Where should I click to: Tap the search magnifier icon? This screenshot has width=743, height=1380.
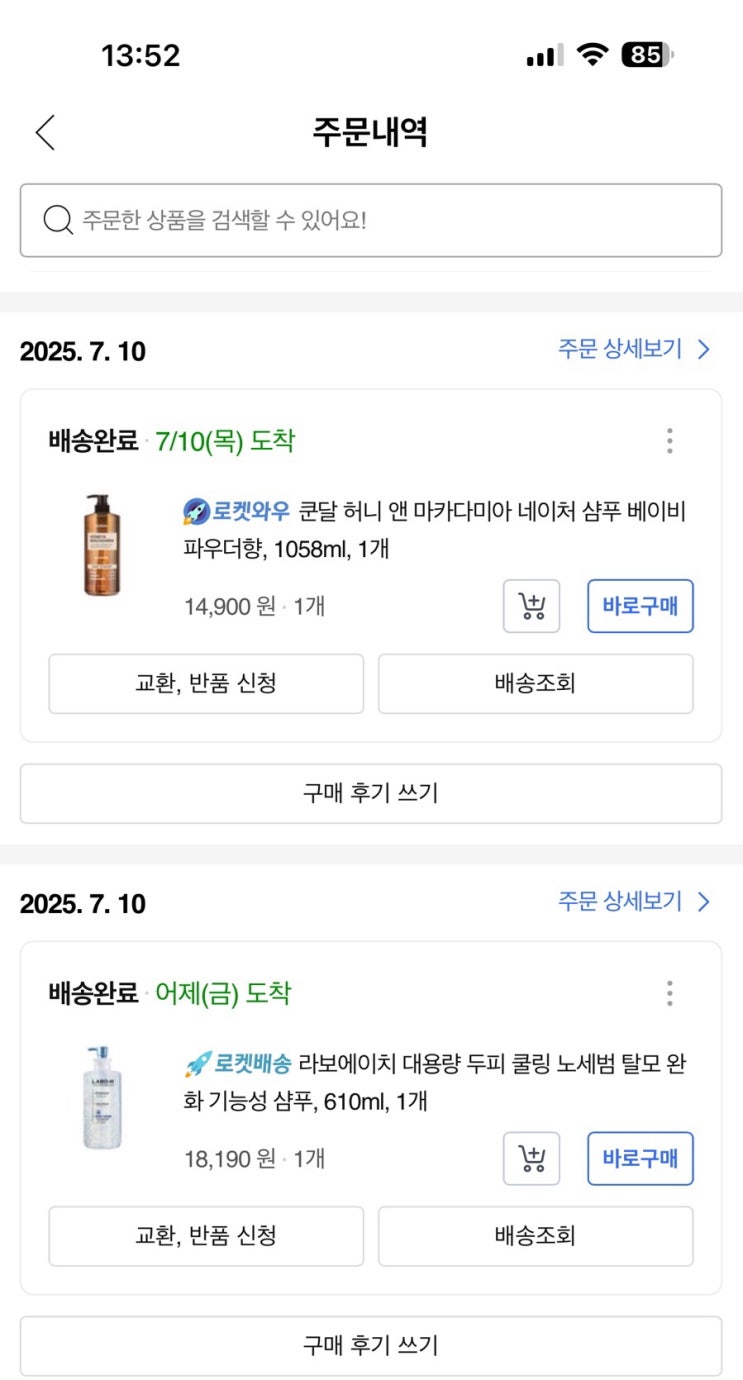(58, 220)
